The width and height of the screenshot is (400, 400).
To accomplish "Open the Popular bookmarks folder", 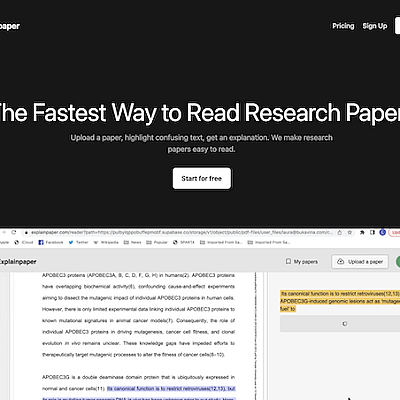I will (x=157, y=242).
